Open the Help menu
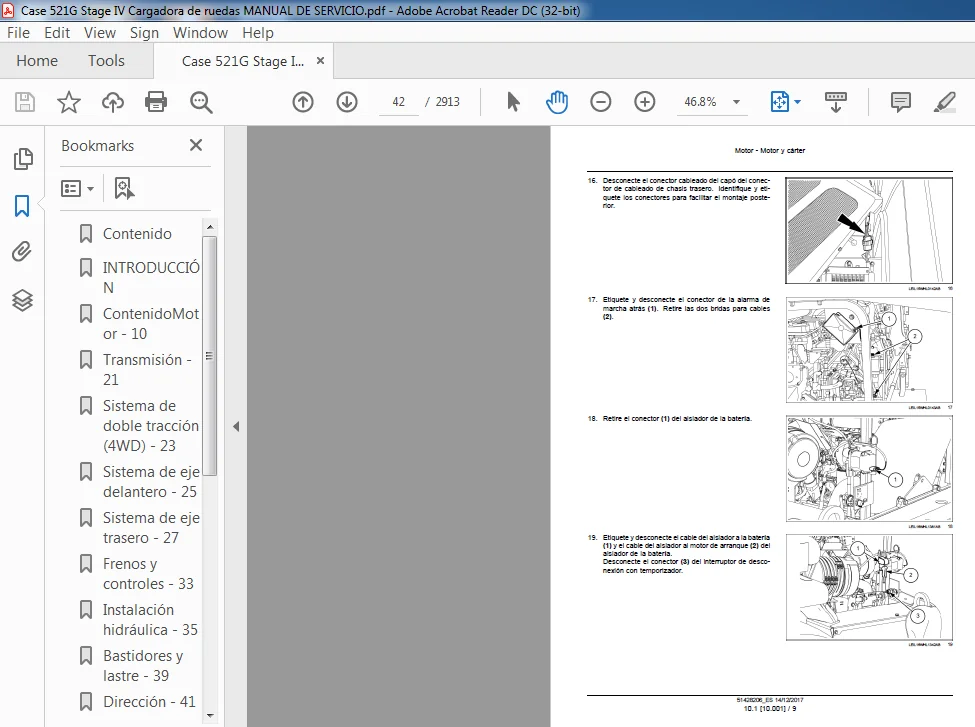Screen dimensions: 975x727 tap(257, 32)
